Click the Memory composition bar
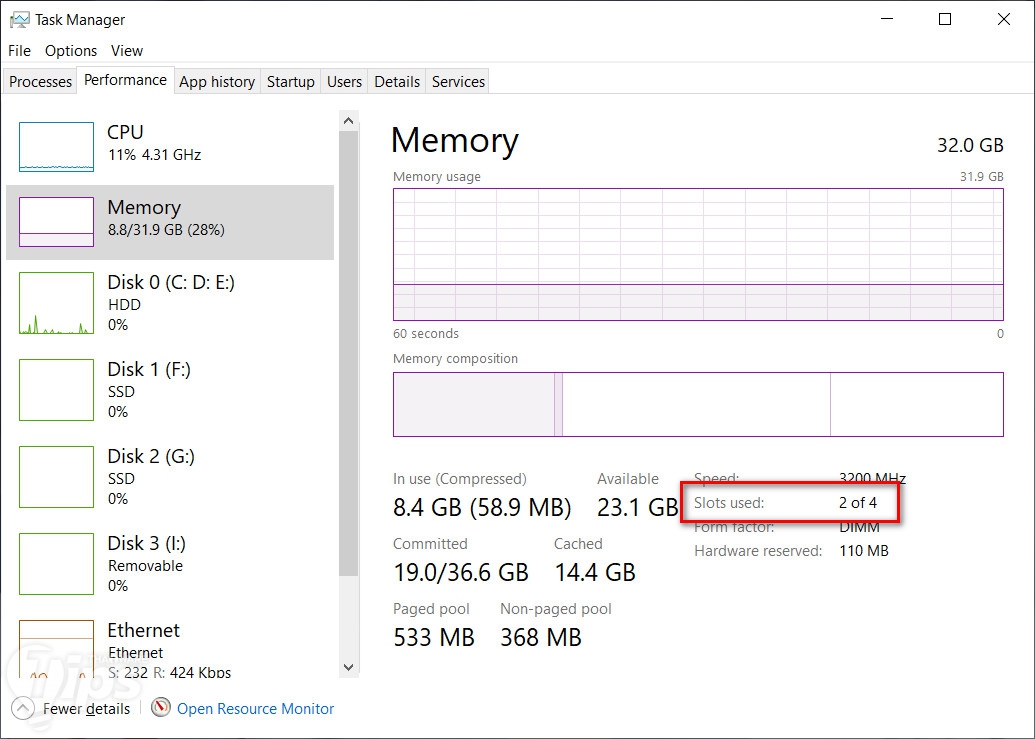1035x739 pixels. (697, 404)
